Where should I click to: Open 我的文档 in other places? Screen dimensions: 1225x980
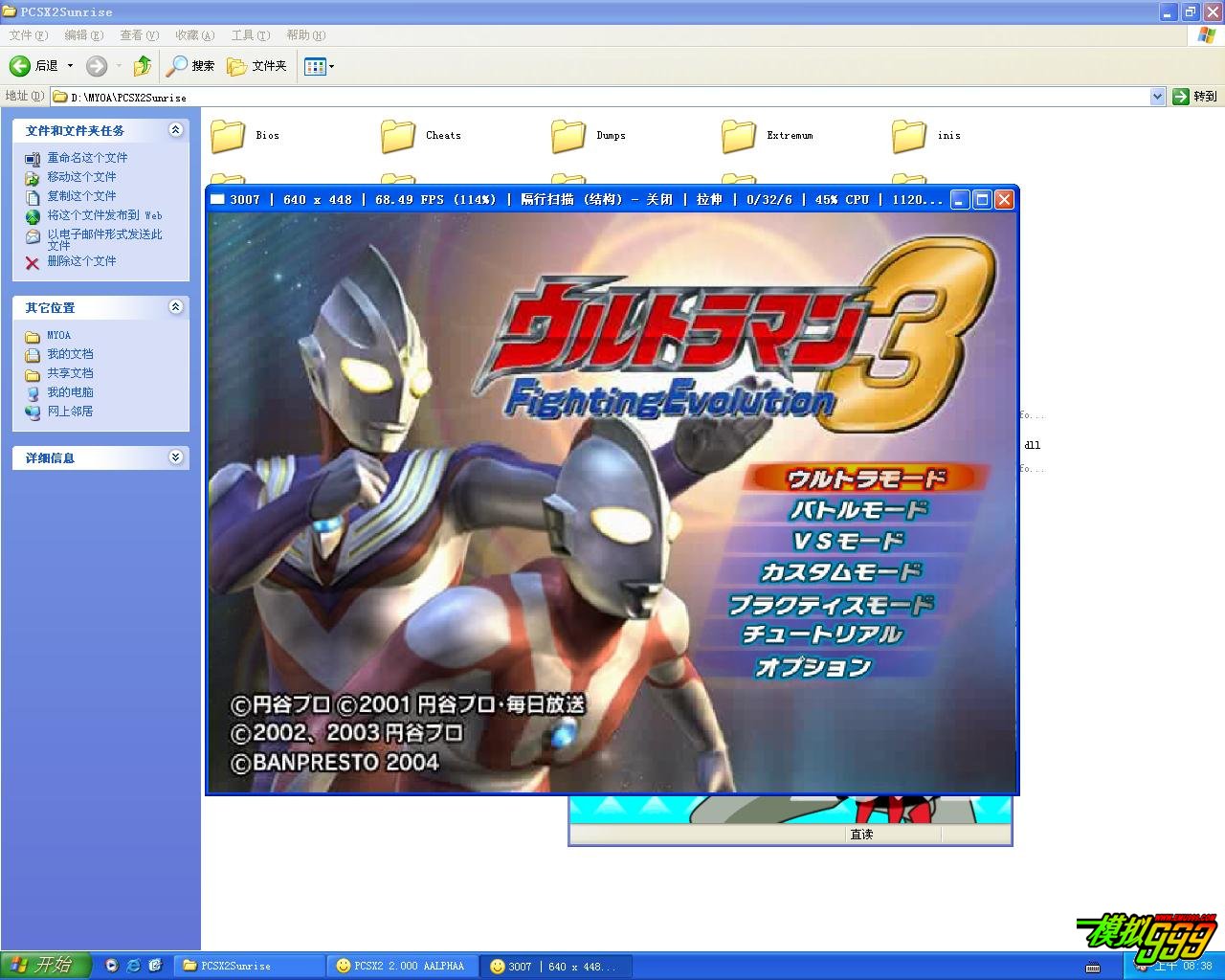70,354
